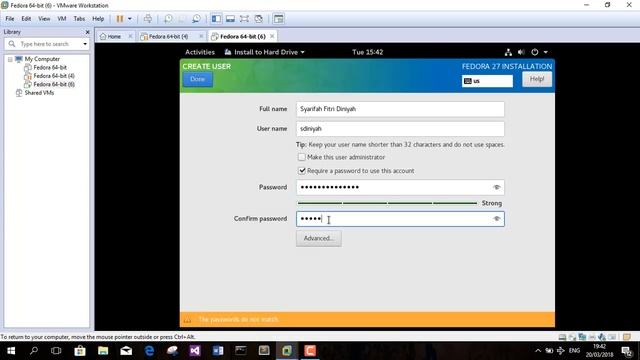Click the blue Done button

(198, 79)
